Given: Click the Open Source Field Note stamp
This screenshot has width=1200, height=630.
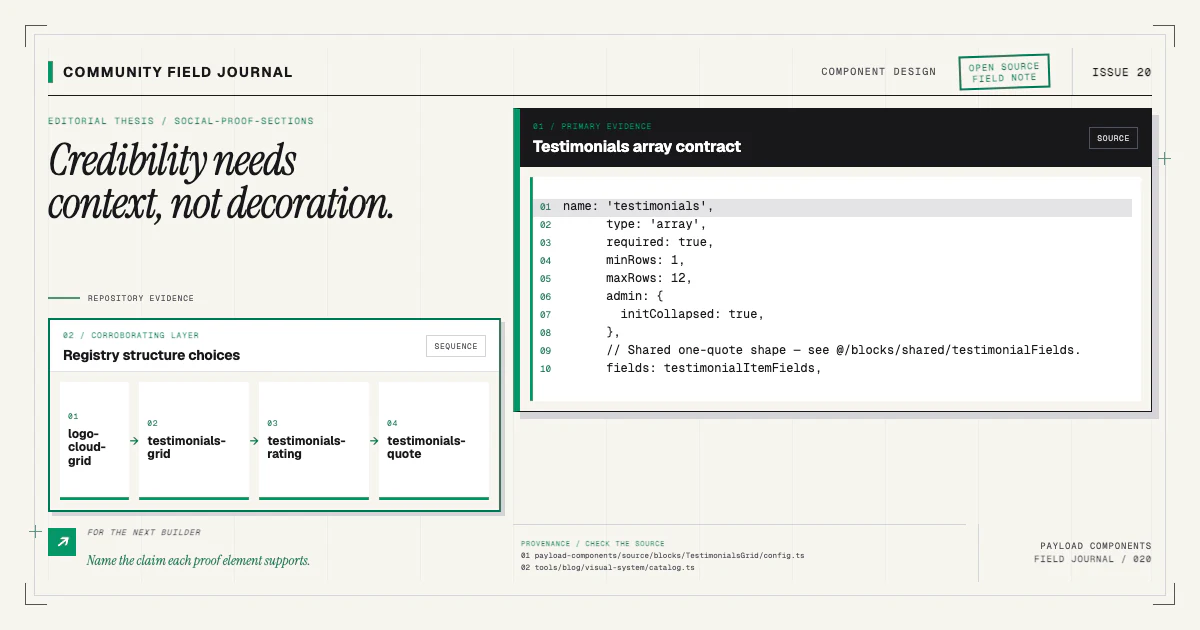Looking at the screenshot, I should (x=1004, y=72).
